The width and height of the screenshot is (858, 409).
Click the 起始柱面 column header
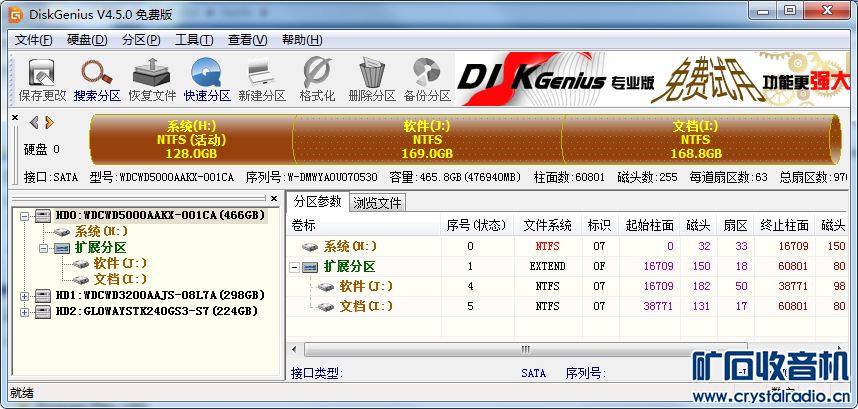tap(649, 225)
